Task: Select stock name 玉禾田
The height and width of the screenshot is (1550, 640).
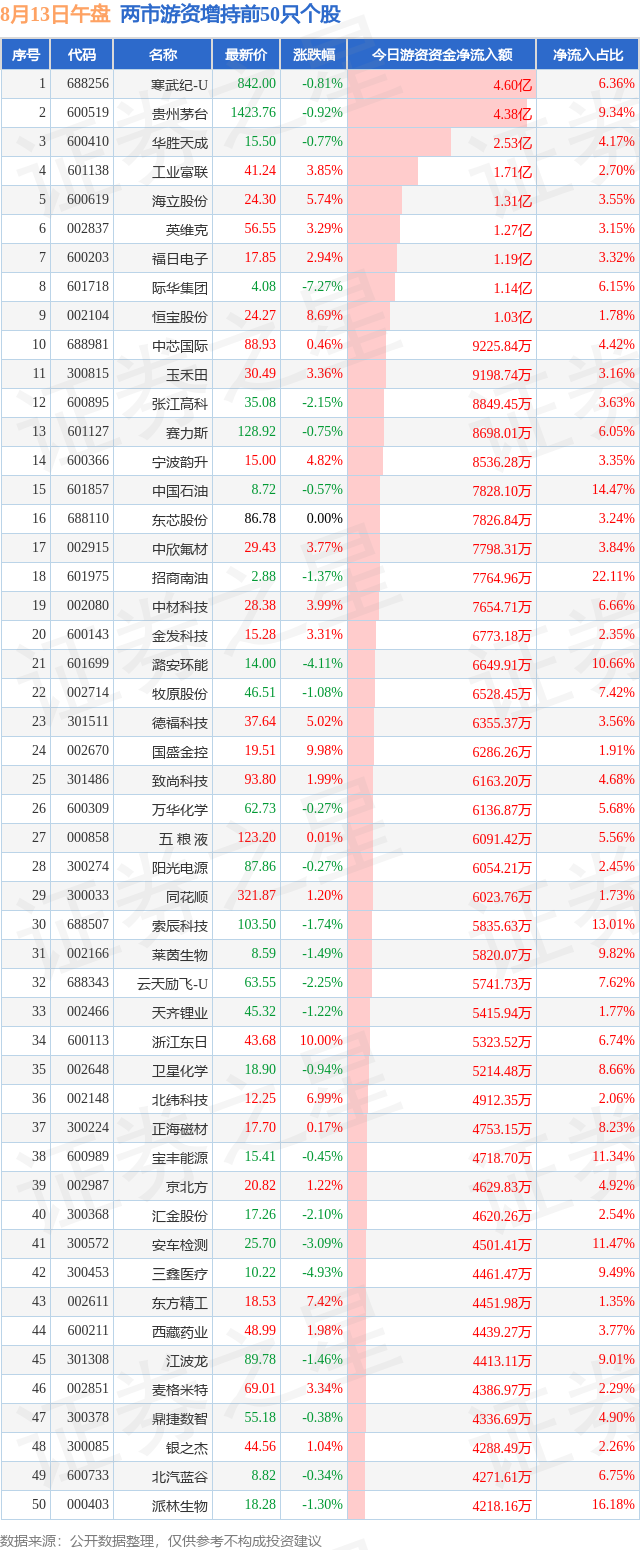Action: pos(187,374)
